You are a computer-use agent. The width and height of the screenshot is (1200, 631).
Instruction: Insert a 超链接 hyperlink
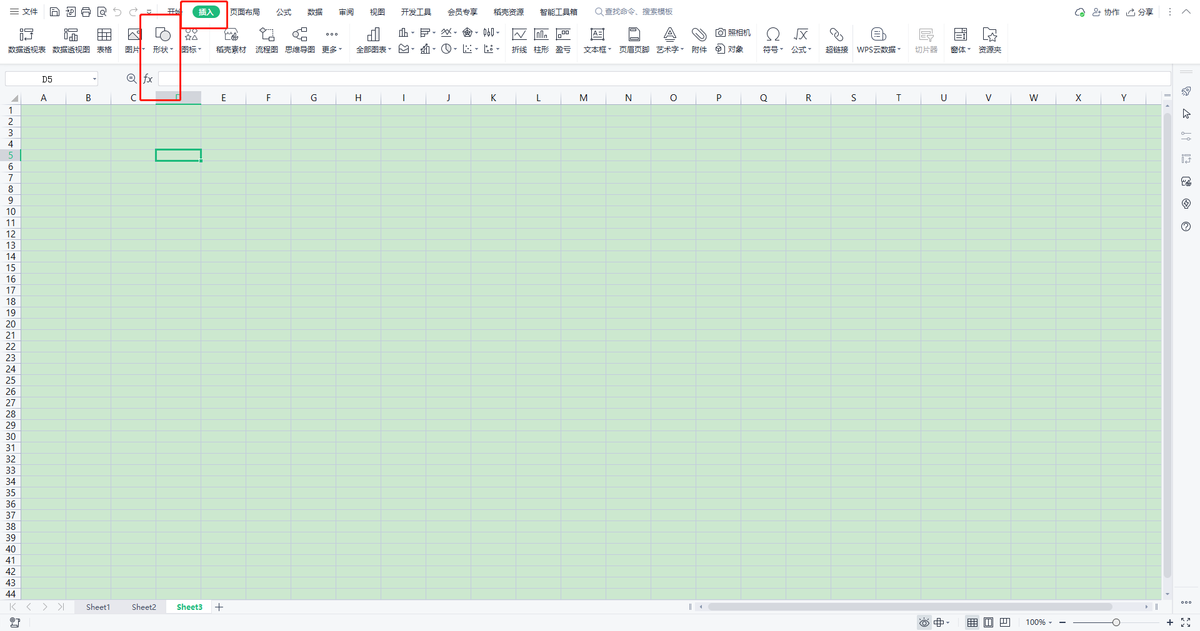[837, 40]
